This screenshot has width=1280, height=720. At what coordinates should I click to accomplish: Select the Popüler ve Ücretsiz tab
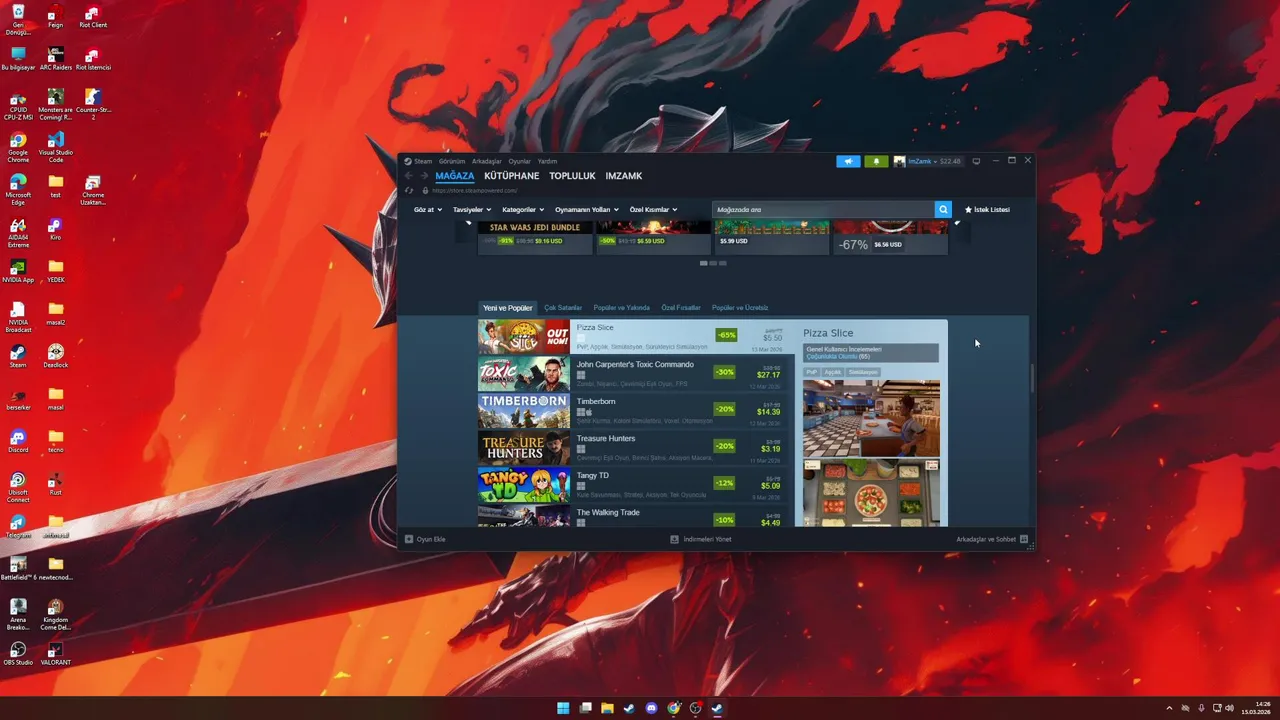point(740,308)
